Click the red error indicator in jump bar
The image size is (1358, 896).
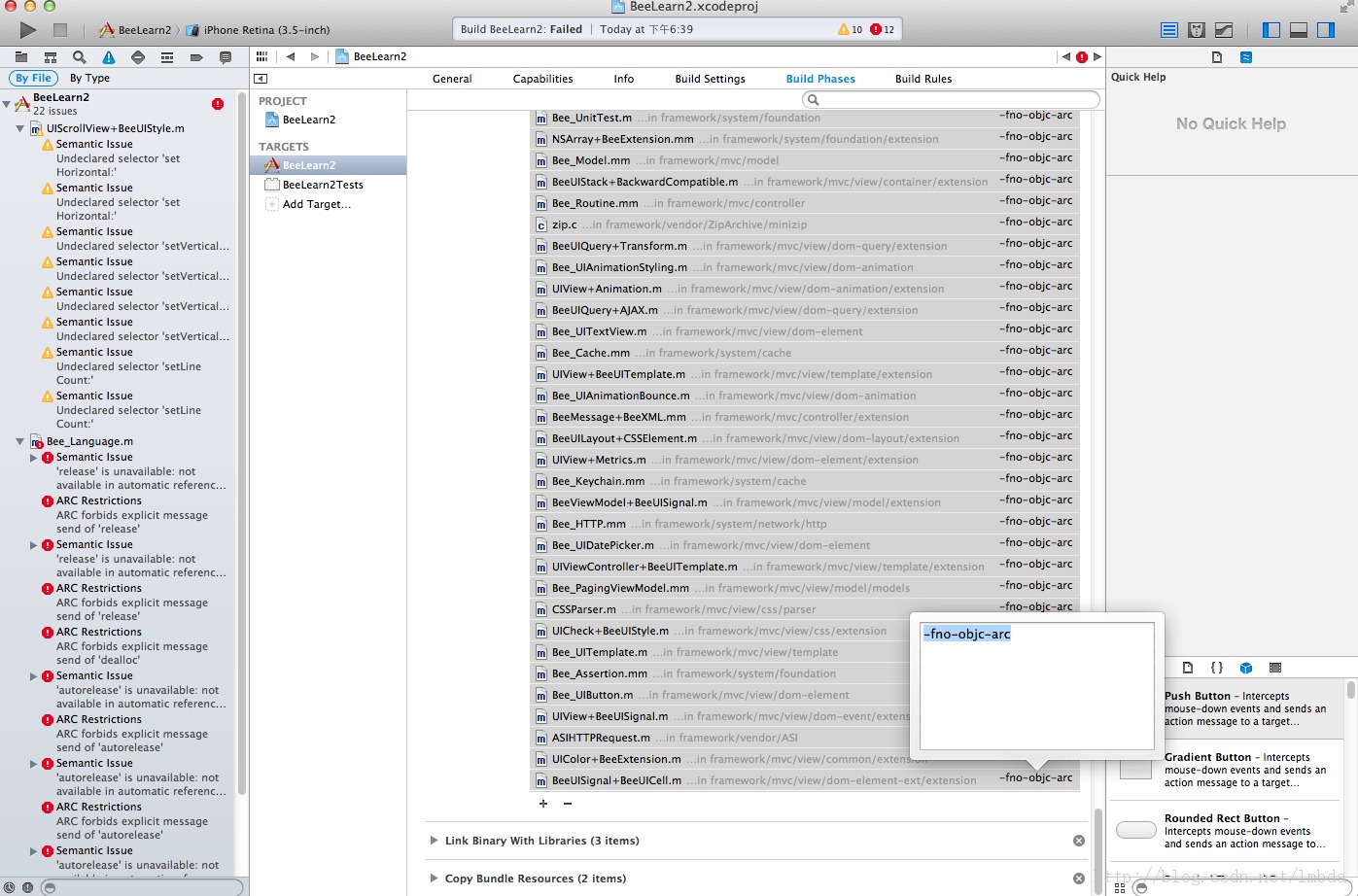click(1082, 56)
